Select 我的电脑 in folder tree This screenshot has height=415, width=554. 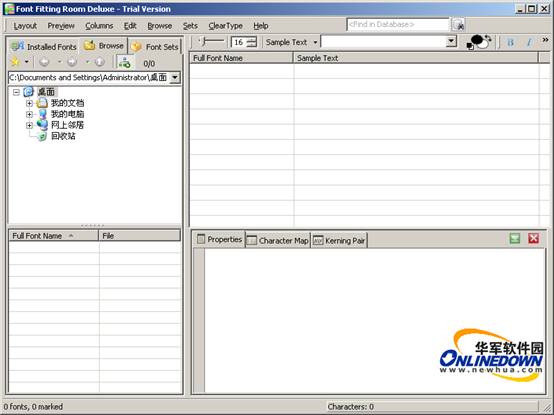67,114
